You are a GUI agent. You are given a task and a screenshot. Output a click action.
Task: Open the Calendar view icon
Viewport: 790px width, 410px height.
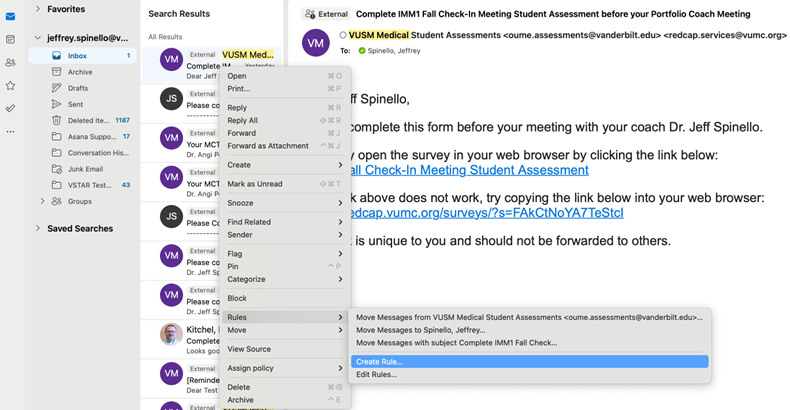pyautogui.click(x=10, y=39)
